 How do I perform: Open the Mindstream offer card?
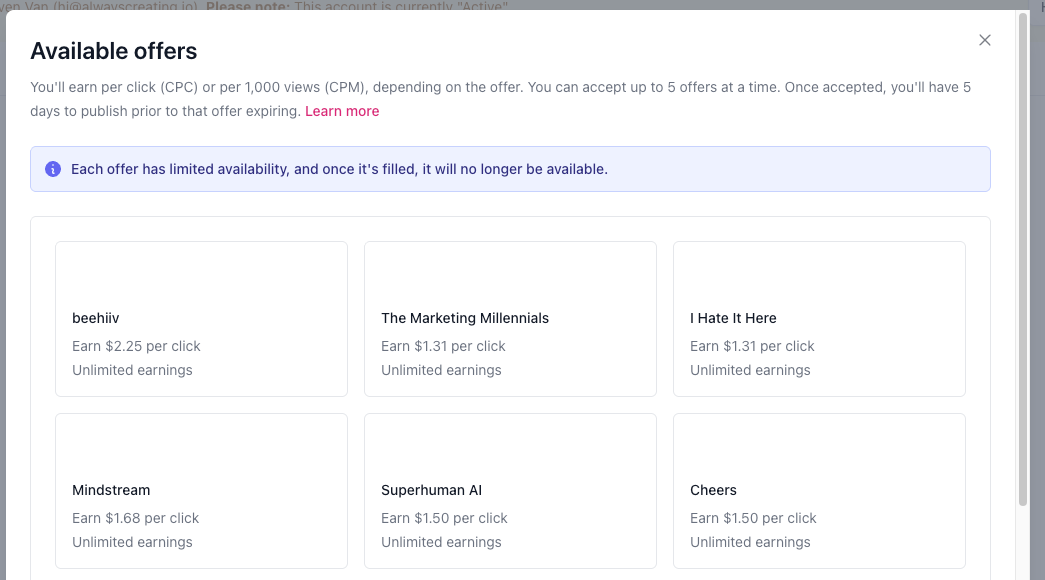pyautogui.click(x=201, y=490)
